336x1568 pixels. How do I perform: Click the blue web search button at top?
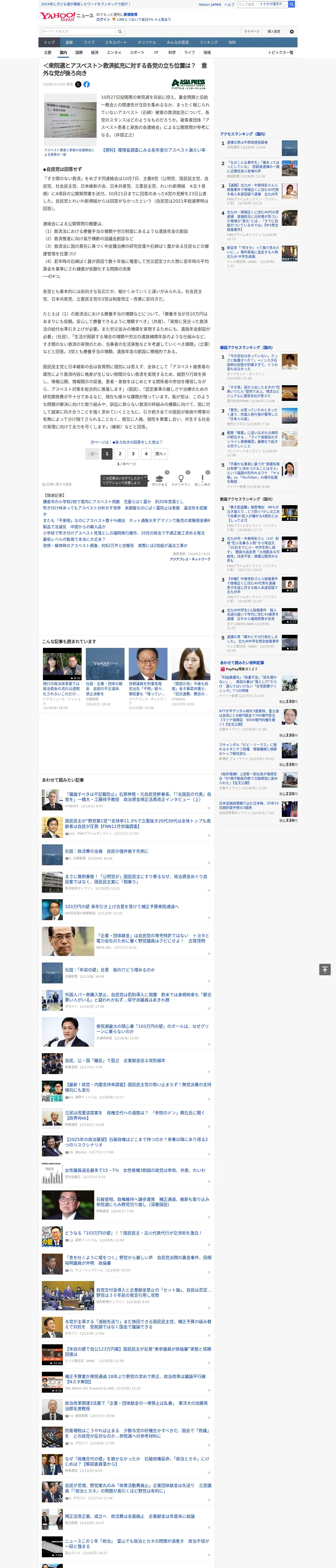[292, 4]
